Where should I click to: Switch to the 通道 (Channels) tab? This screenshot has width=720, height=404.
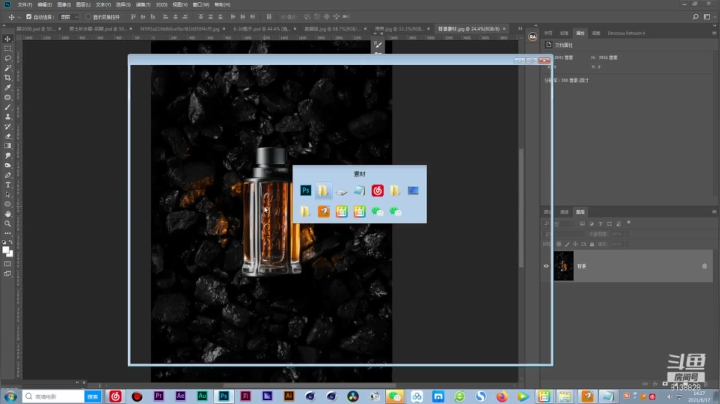[564, 212]
